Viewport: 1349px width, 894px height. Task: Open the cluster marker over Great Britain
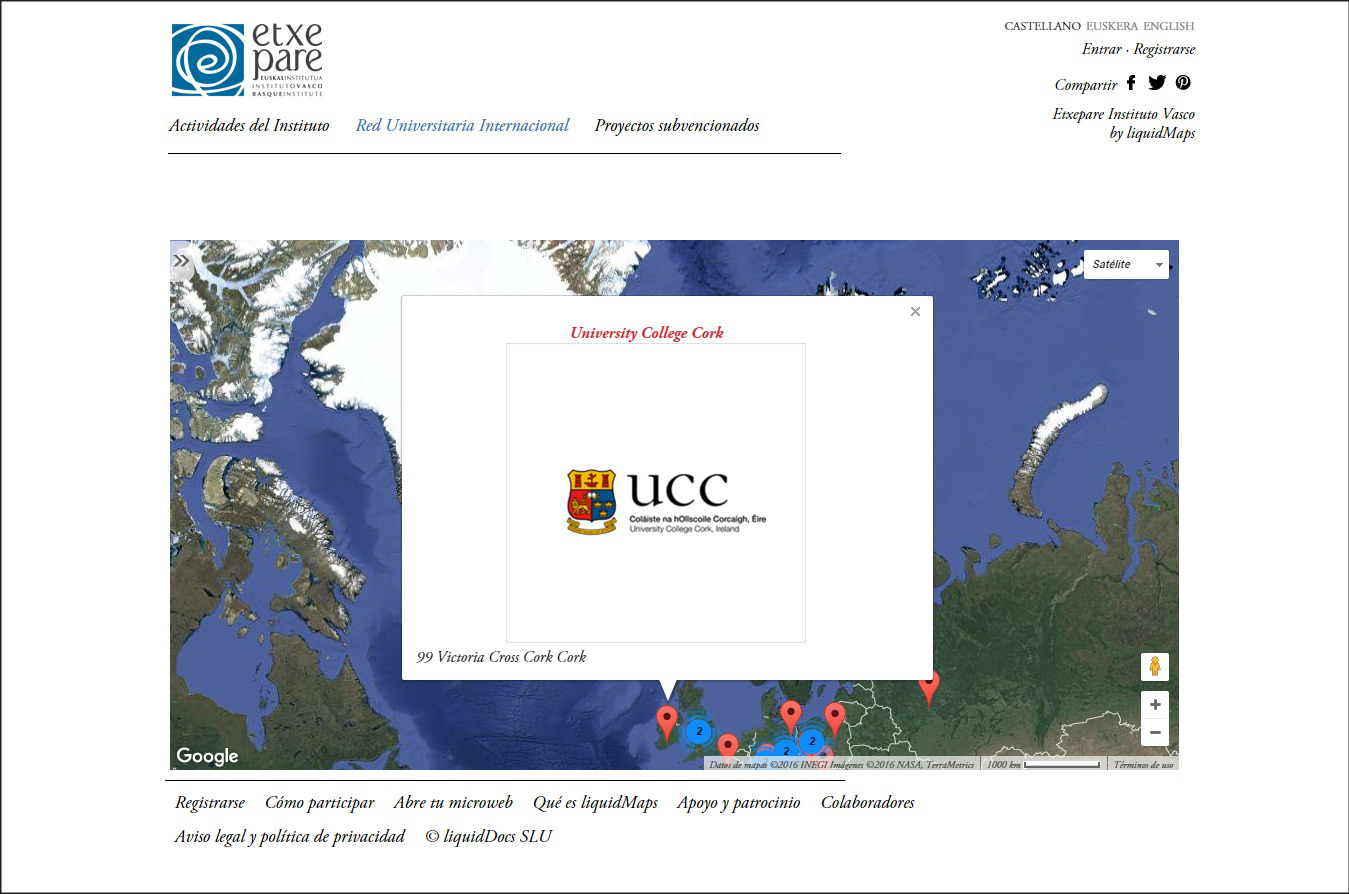(x=699, y=731)
